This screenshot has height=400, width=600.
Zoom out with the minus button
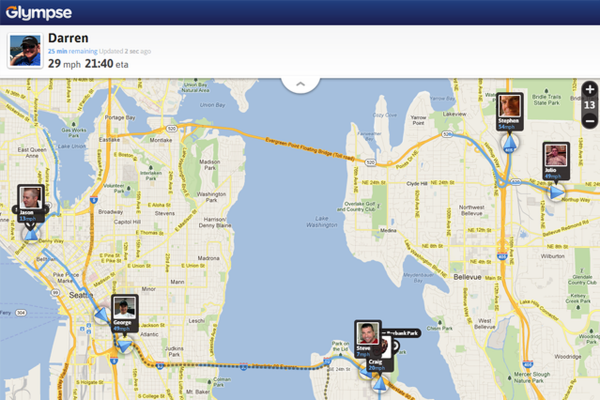click(590, 121)
